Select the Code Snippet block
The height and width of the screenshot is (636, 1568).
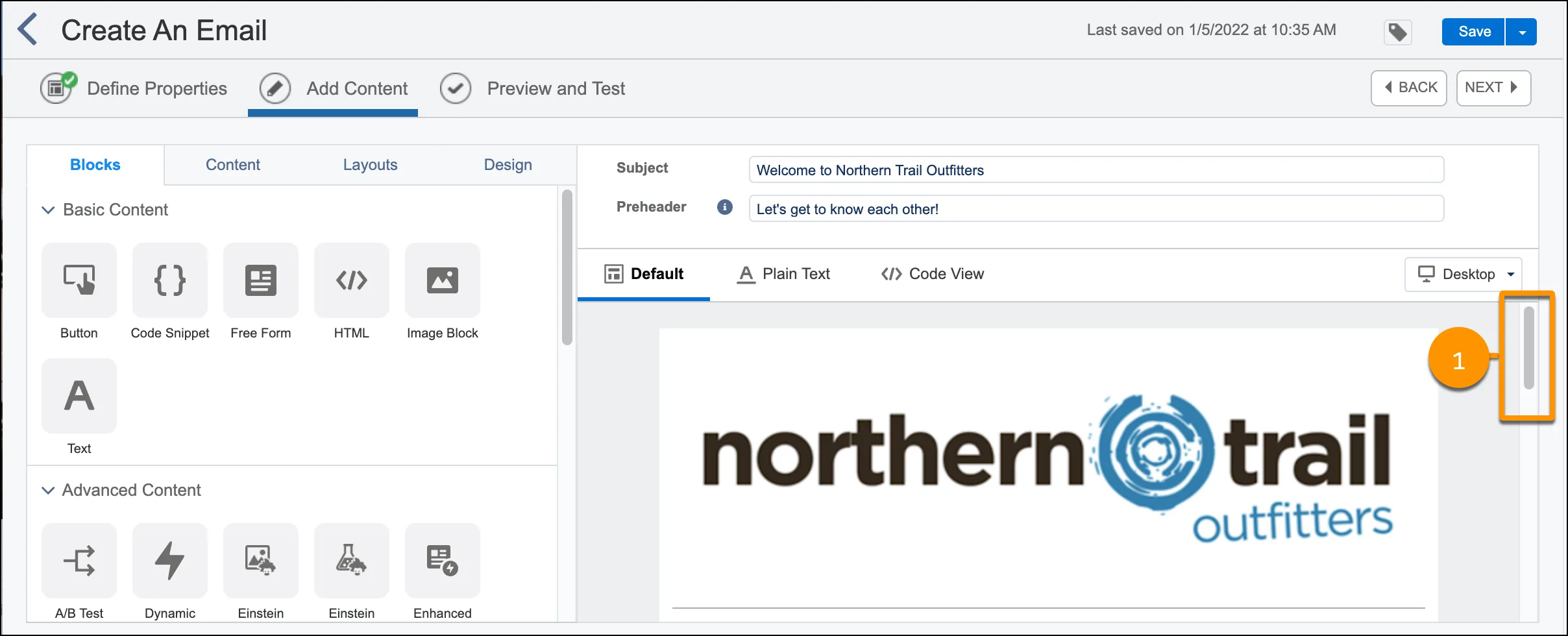pyautogui.click(x=170, y=280)
